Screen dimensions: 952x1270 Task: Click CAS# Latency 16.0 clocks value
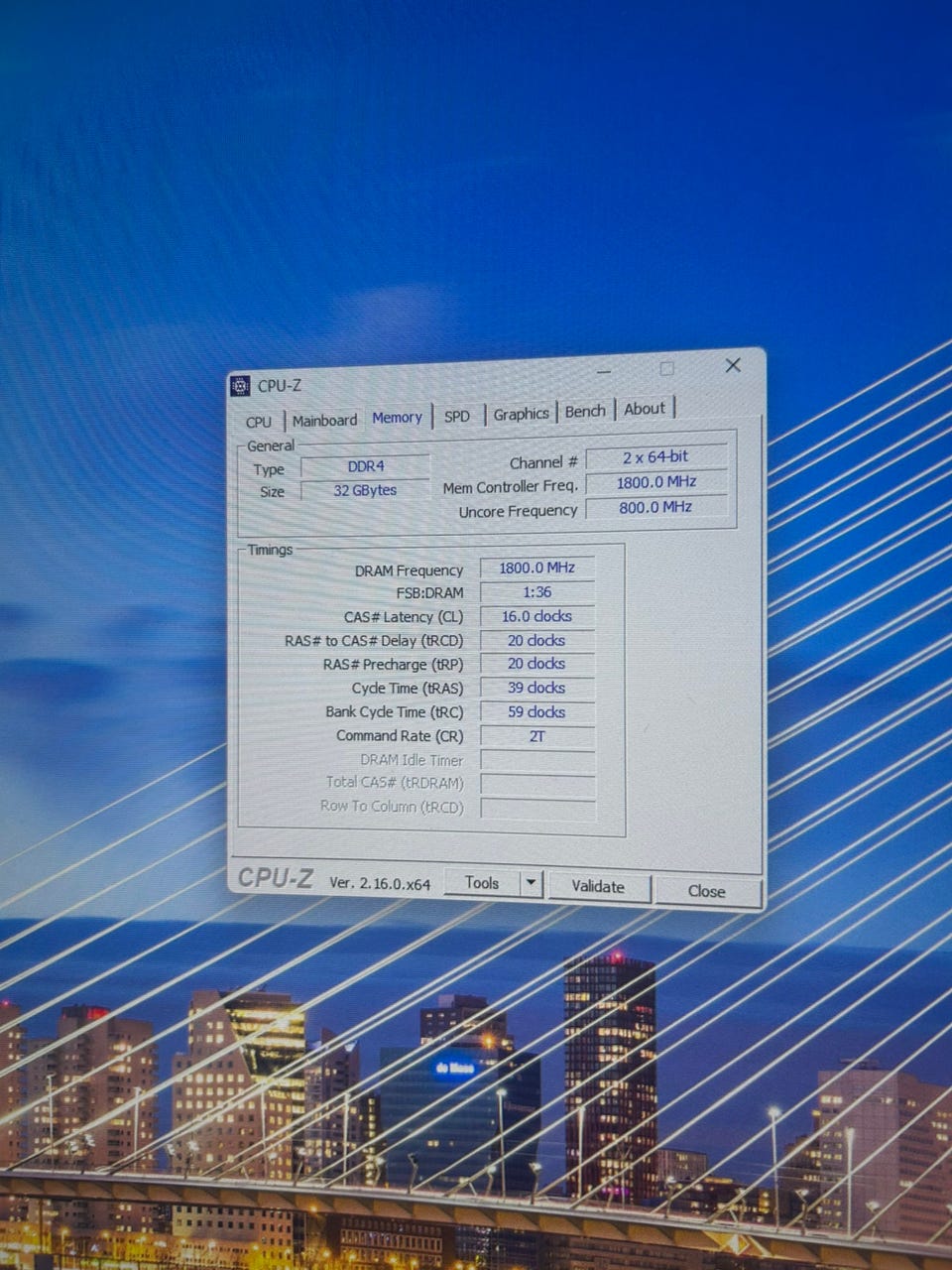537,616
